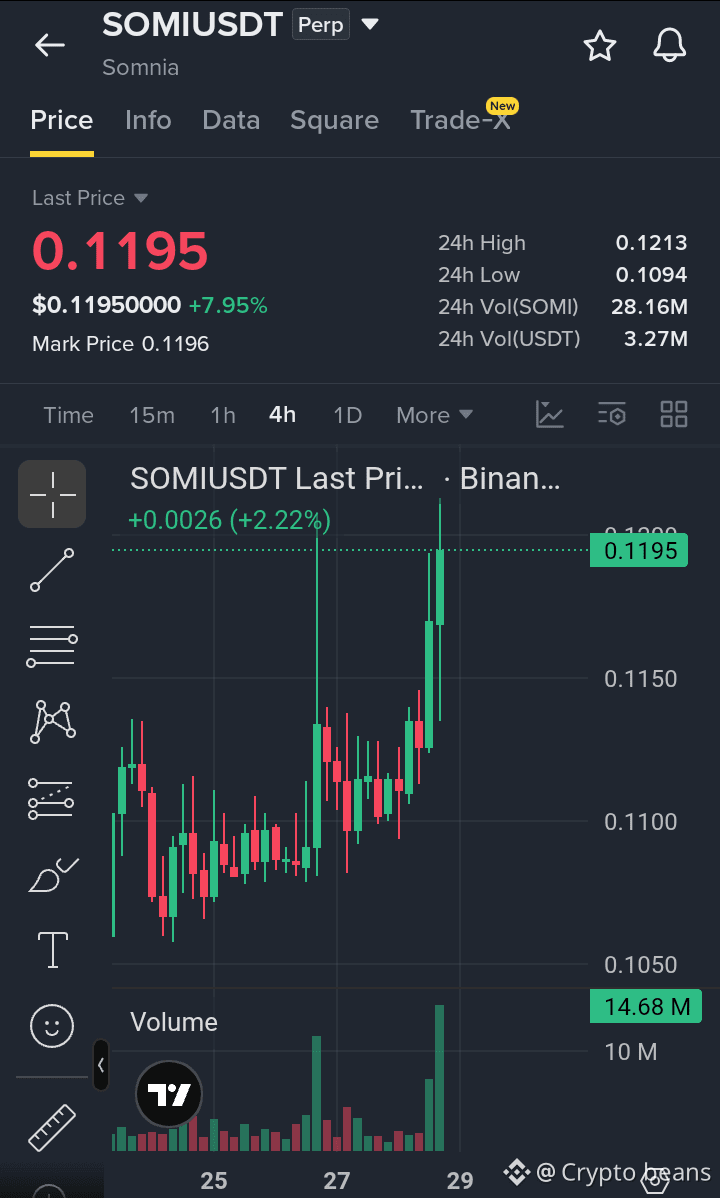Screen dimensions: 720x1198
Task: Click the 24h Vol(USDT) value 3.27M
Action: tap(655, 338)
